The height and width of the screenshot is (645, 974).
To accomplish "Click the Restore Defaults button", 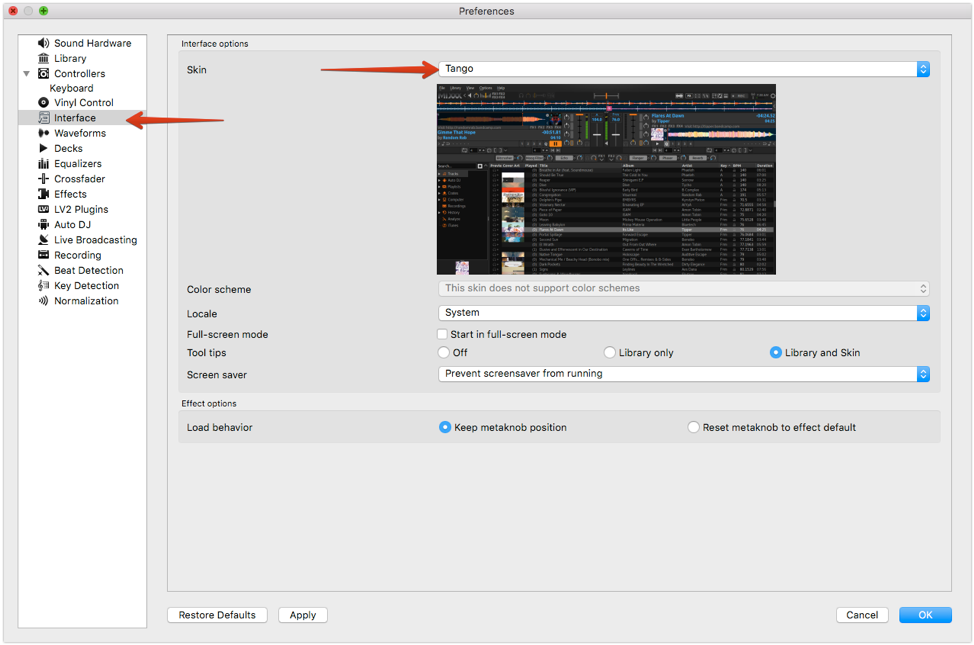I will (x=217, y=615).
